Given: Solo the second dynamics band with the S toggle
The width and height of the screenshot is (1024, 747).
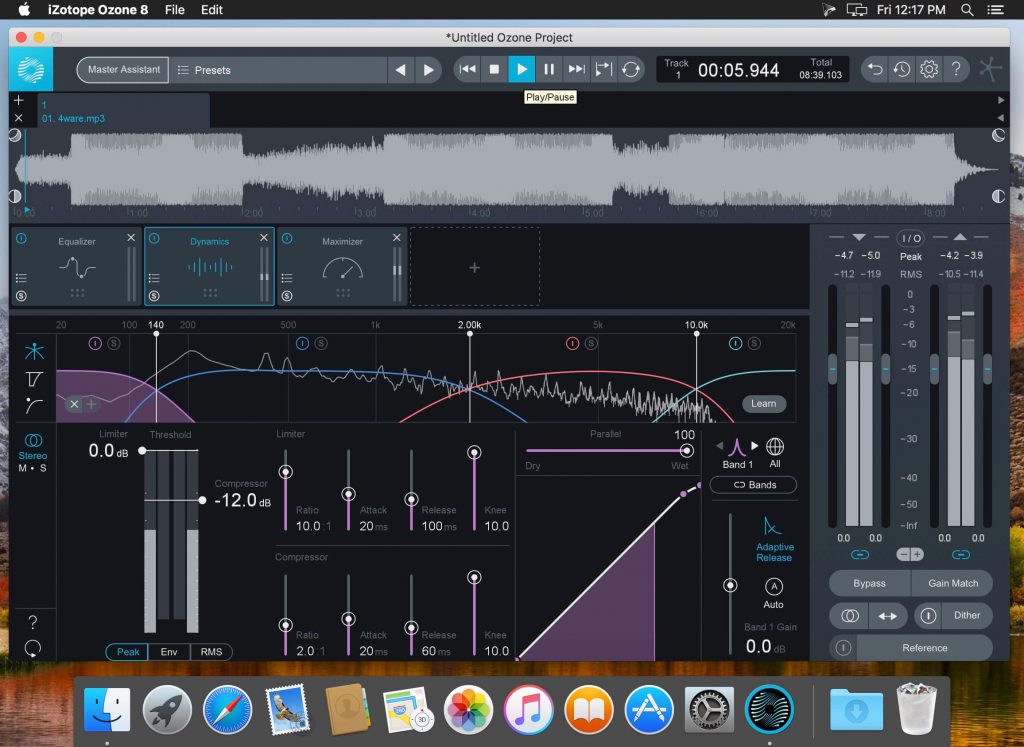Looking at the screenshot, I should (x=322, y=344).
